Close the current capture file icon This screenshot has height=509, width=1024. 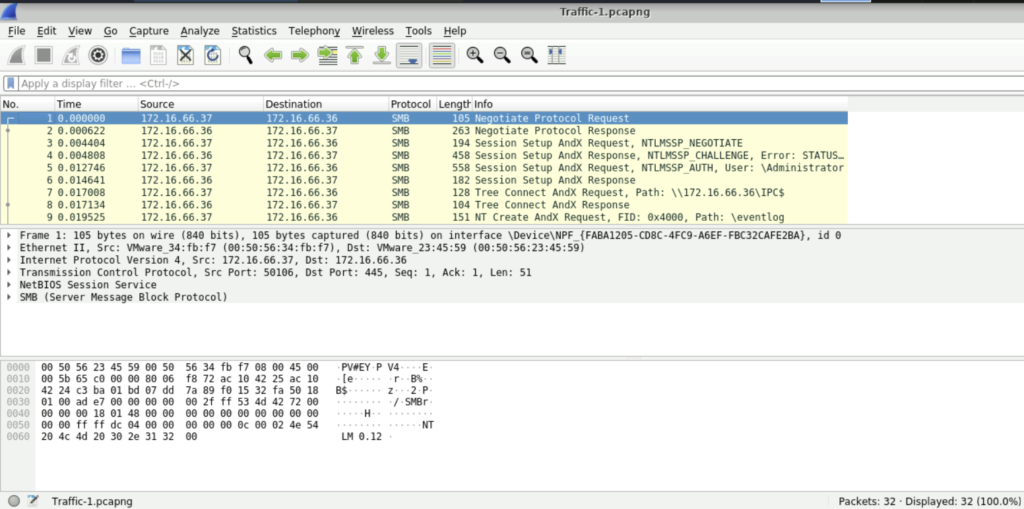pyautogui.click(x=186, y=56)
